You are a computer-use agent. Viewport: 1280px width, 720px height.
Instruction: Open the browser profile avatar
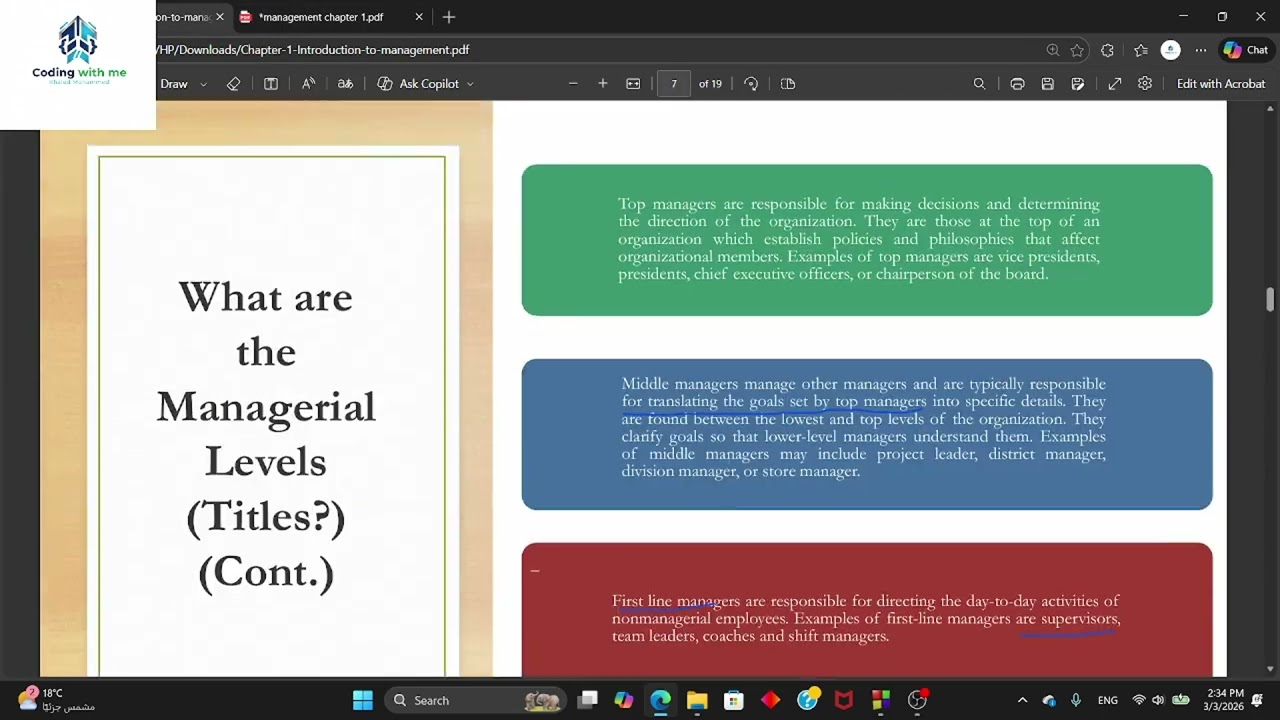pos(1170,50)
